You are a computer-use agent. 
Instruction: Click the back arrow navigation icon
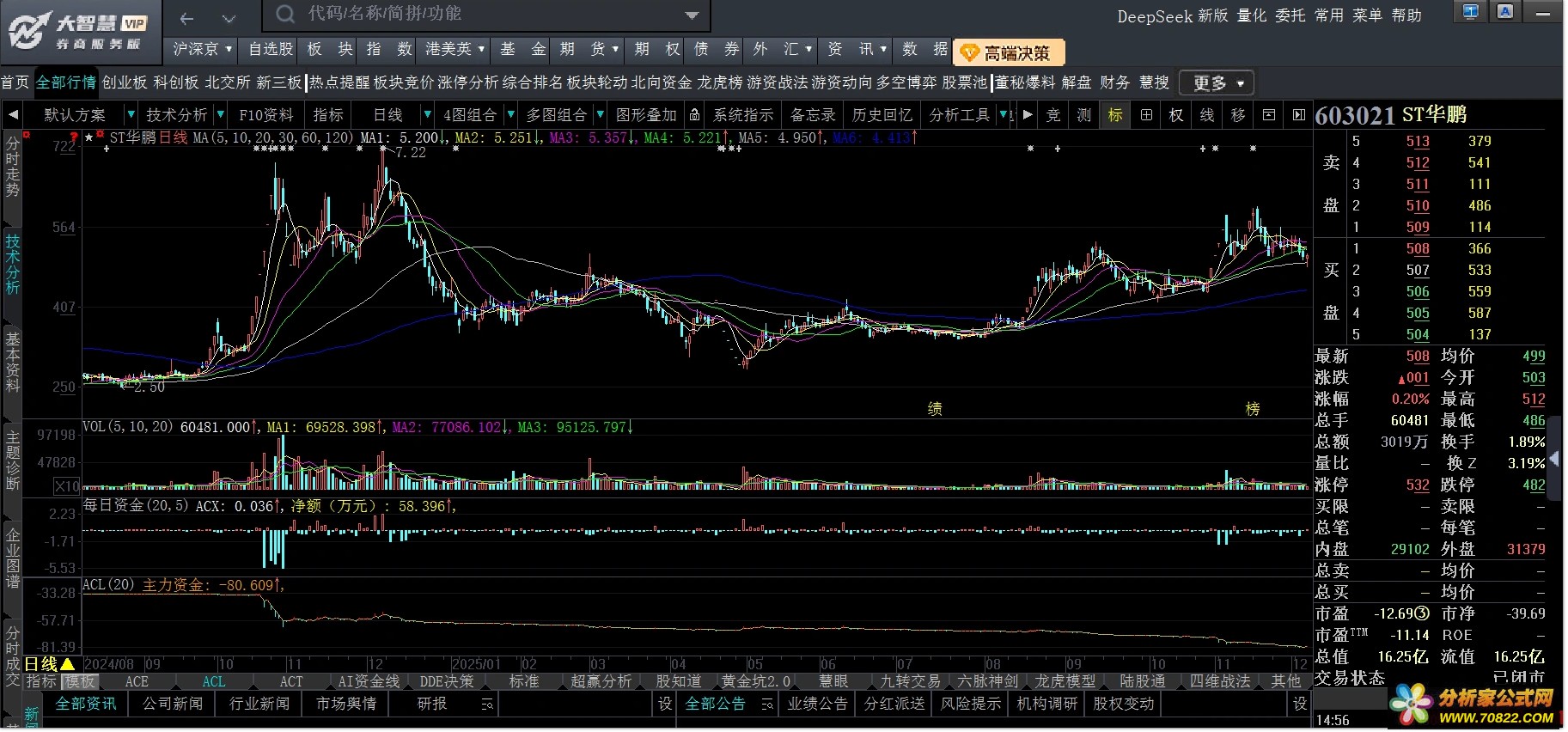(x=186, y=18)
